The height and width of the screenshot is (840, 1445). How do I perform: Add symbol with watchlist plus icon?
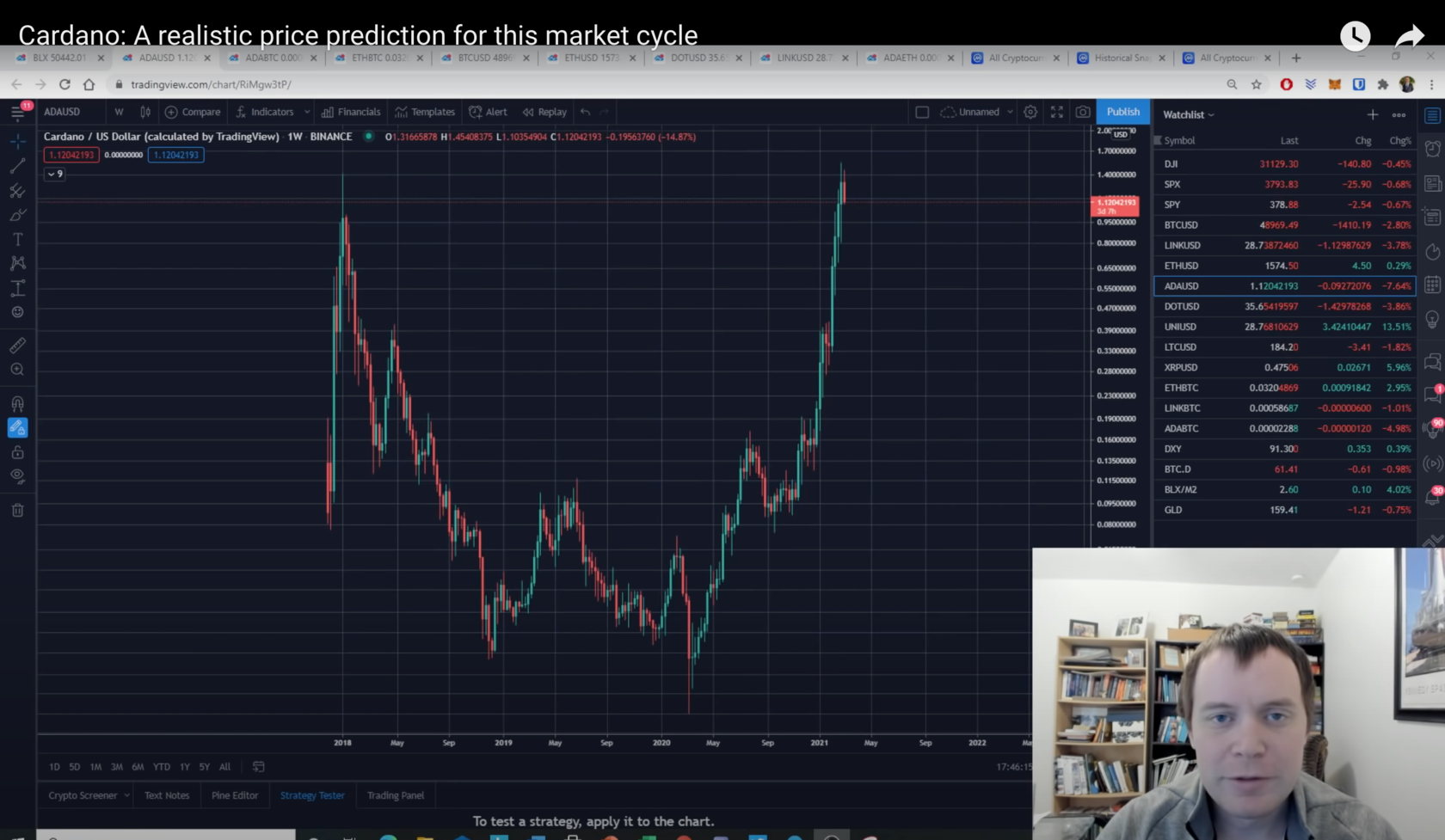(x=1373, y=114)
